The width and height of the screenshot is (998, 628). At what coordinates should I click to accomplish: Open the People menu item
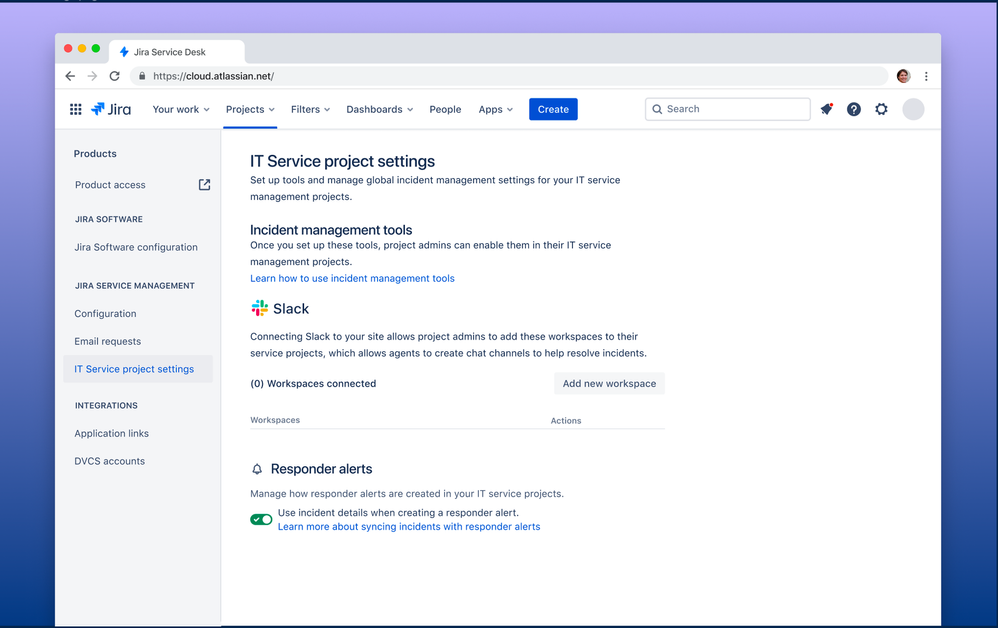pyautogui.click(x=445, y=109)
